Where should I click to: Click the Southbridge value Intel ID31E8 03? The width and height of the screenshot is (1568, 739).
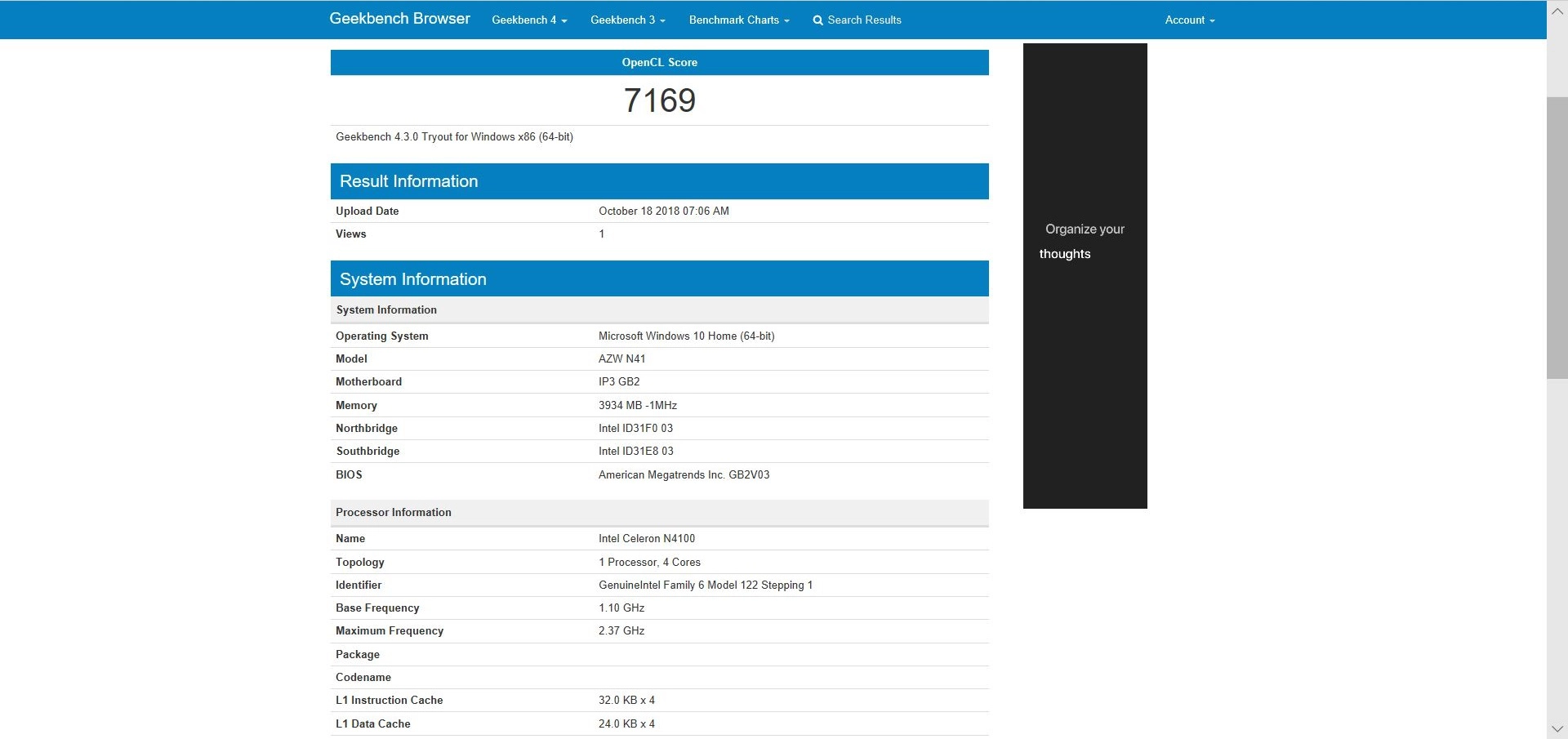tap(636, 451)
